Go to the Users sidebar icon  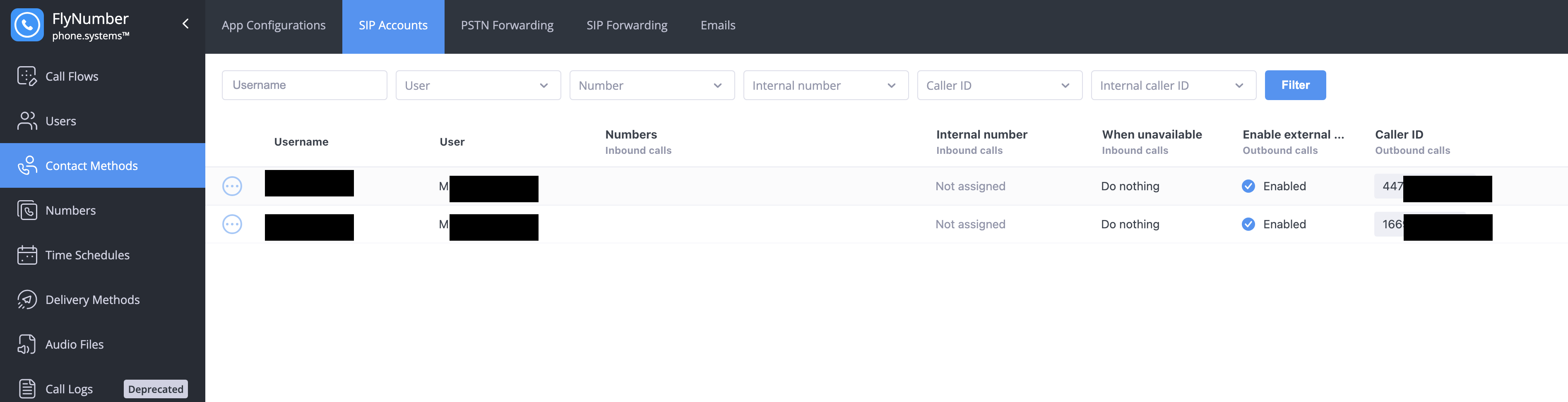click(27, 120)
